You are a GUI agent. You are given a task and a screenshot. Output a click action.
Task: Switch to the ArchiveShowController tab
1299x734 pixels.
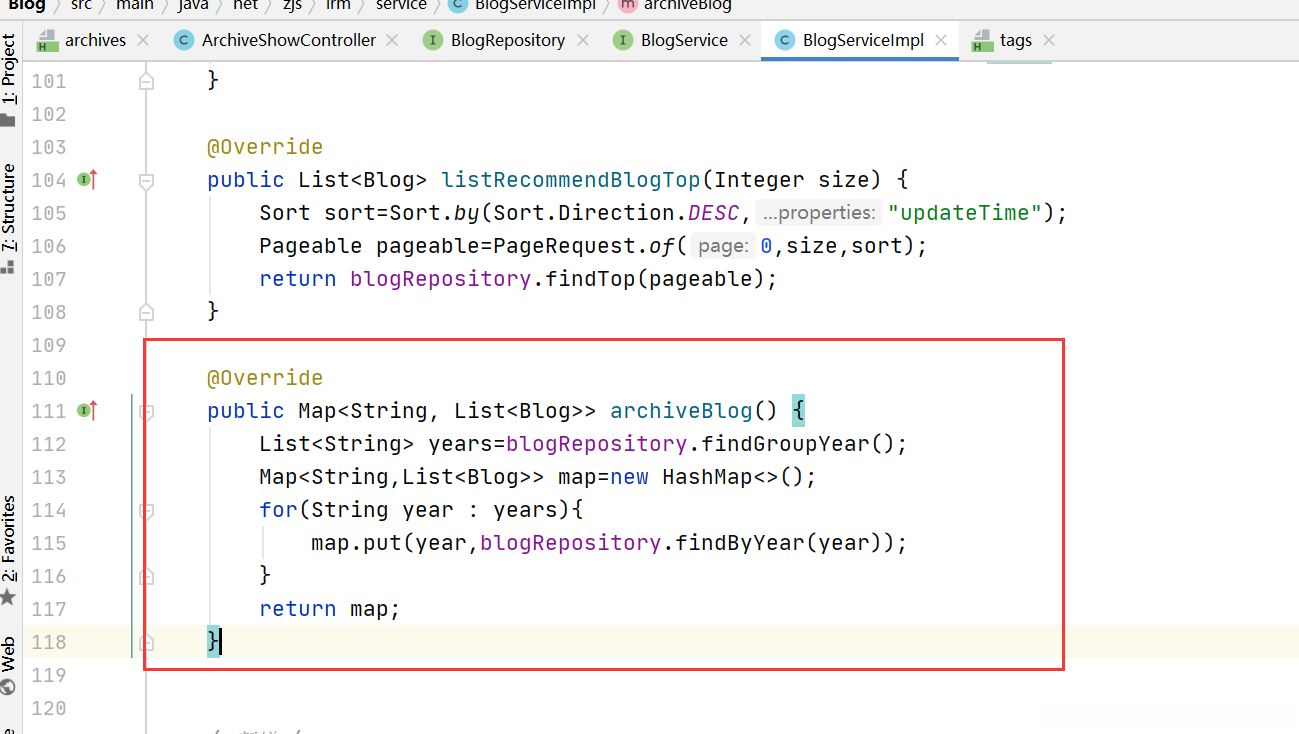coord(289,41)
